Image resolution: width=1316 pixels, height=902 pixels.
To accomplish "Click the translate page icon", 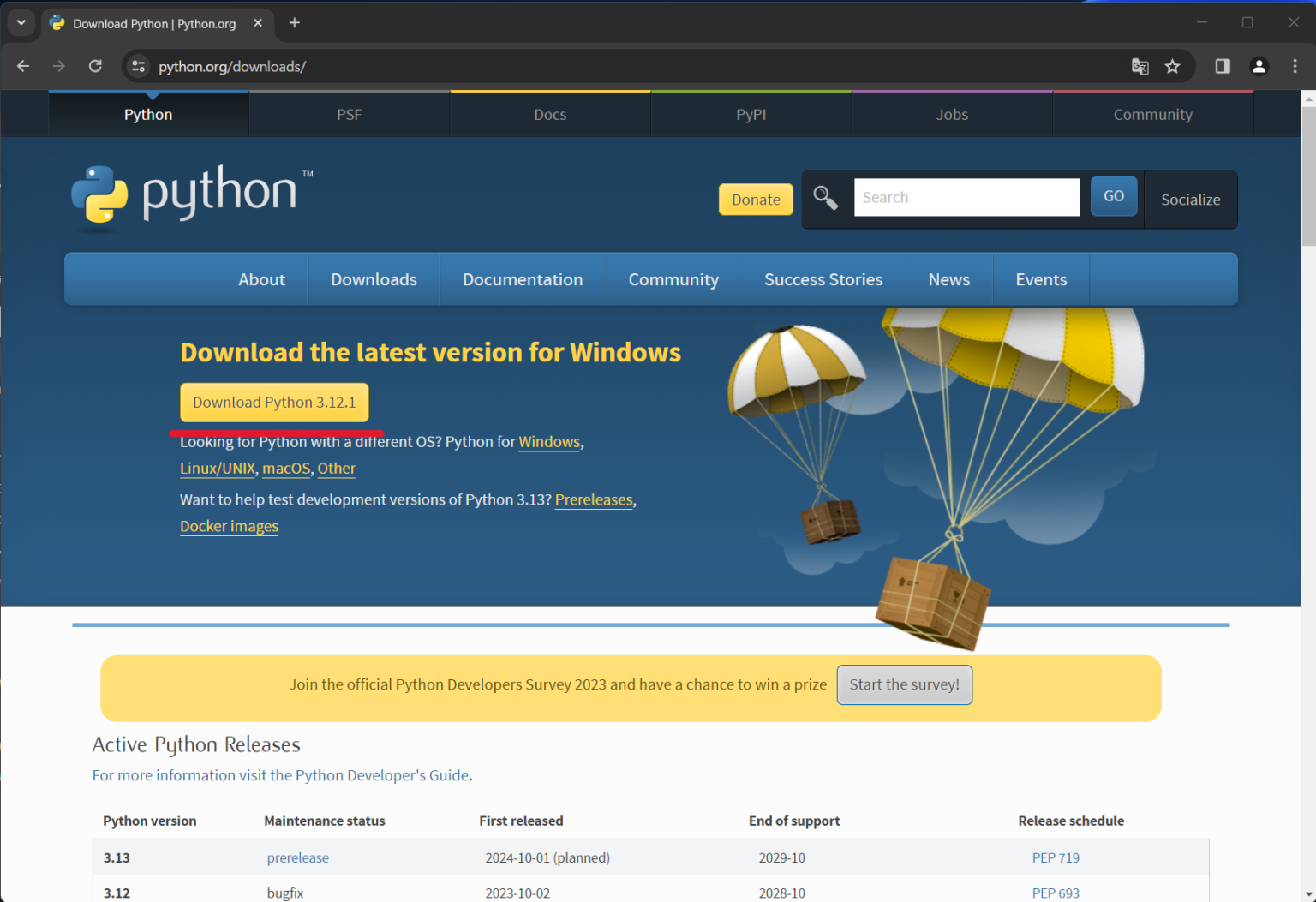I will click(x=1140, y=66).
